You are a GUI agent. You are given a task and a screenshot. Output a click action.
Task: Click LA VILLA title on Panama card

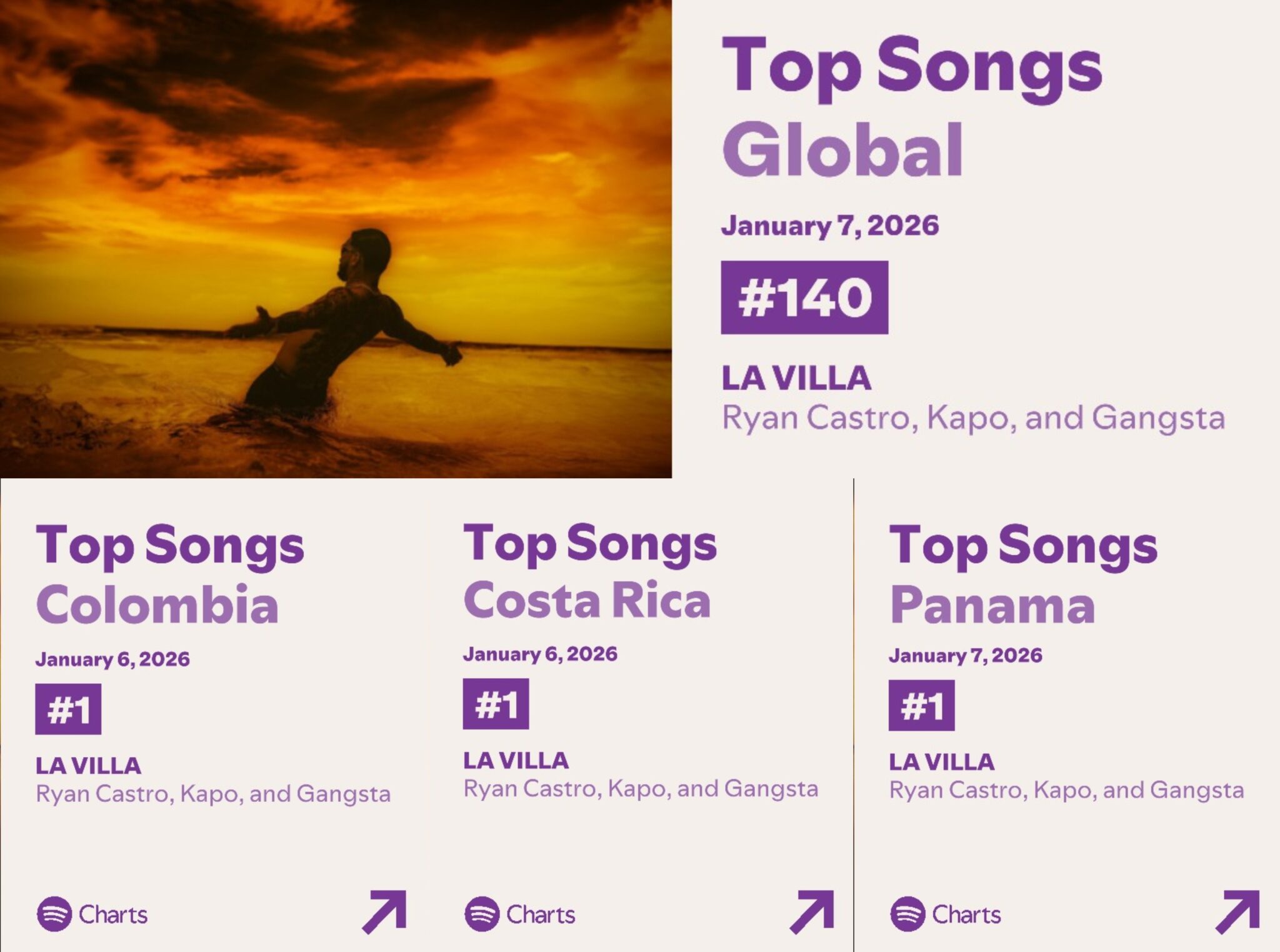click(x=941, y=762)
